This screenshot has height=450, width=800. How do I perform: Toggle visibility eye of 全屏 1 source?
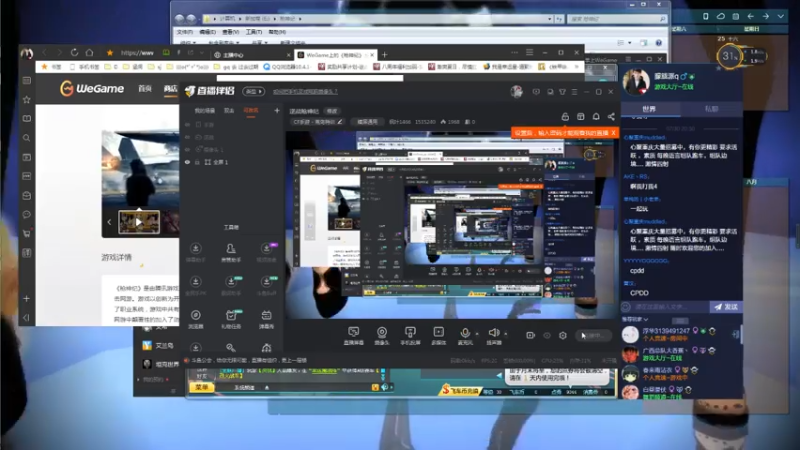click(x=187, y=162)
